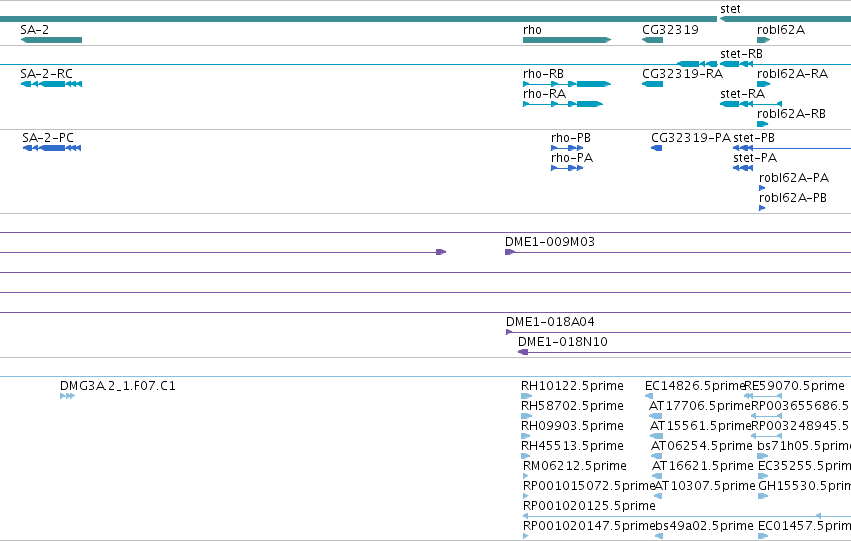Click the DMG3A.2_1.F07.C1 feature glyph
This screenshot has width=851, height=541.
[67, 396]
